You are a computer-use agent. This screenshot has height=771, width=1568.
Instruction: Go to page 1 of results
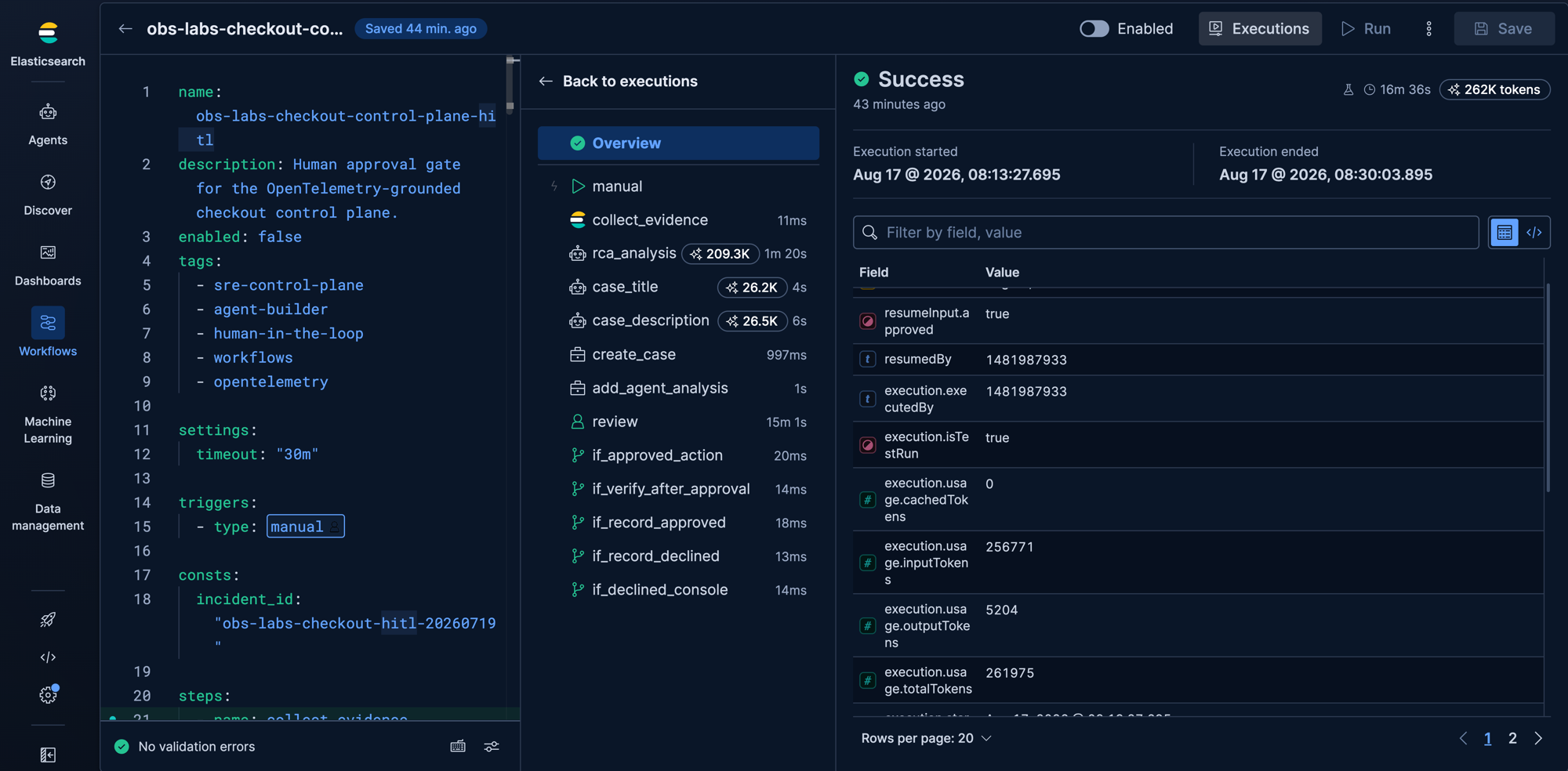click(x=1487, y=739)
